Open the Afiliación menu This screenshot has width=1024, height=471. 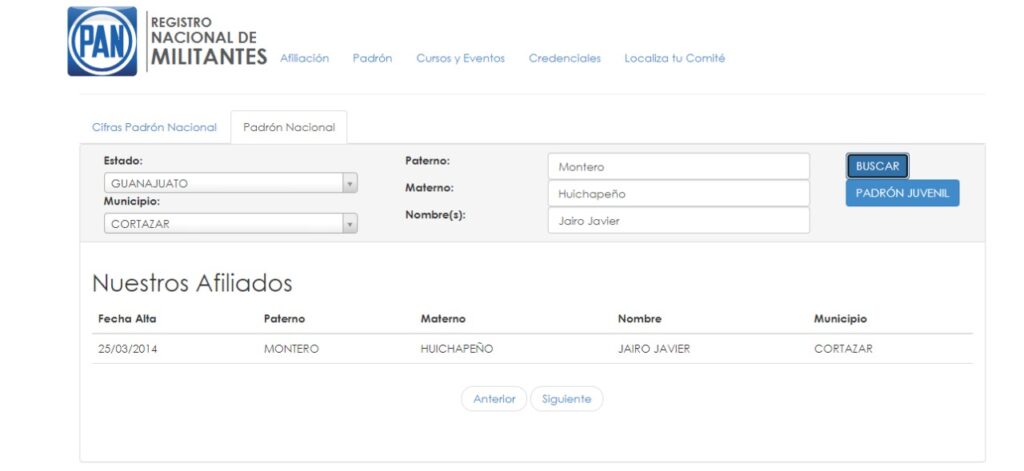pos(304,58)
